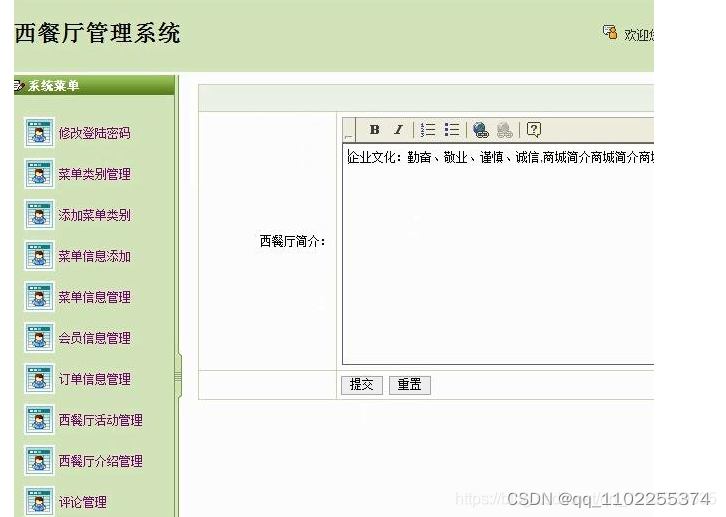
Task: Click icon beside 订单信息管理
Action: [39, 379]
